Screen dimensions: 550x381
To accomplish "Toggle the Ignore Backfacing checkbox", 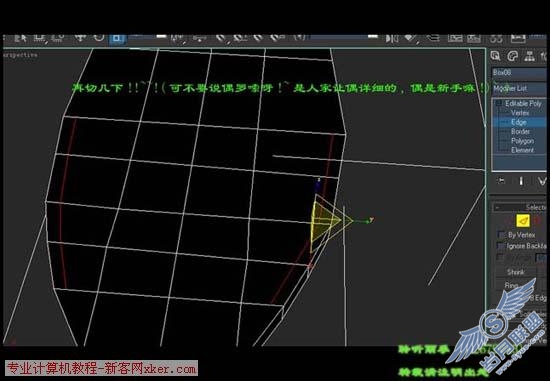I will pyautogui.click(x=501, y=246).
